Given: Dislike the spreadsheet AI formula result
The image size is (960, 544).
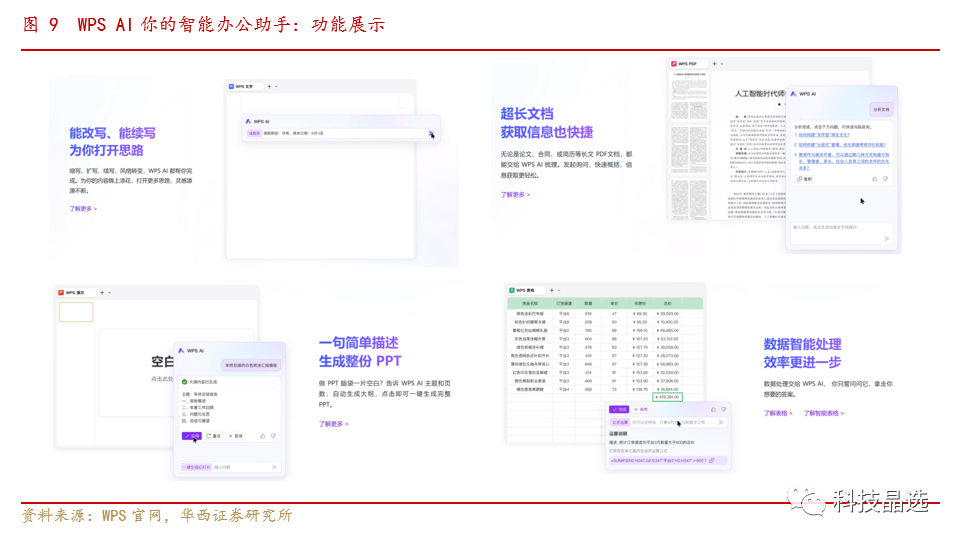Looking at the screenshot, I should pos(724,409).
